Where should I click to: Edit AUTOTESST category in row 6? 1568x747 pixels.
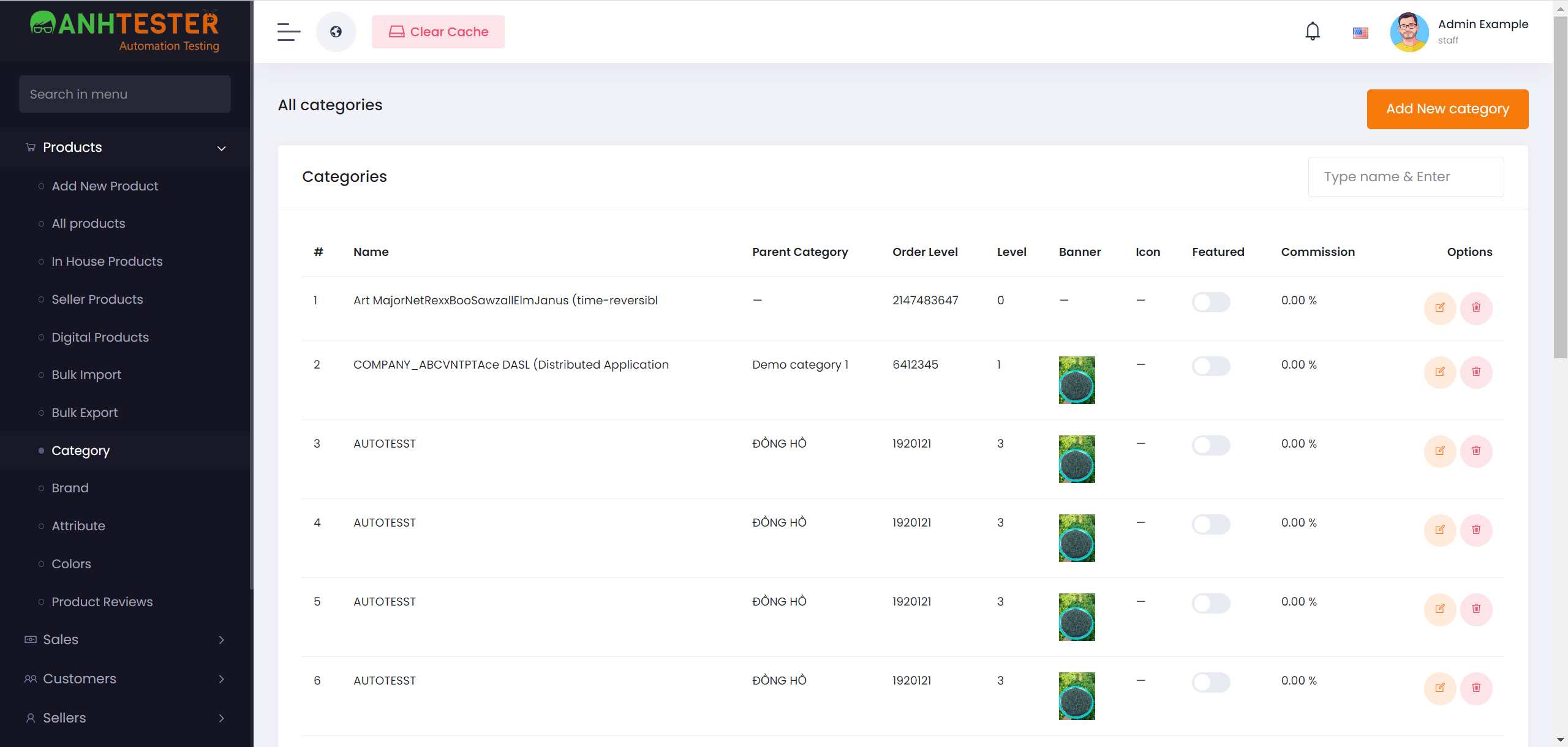[1439, 688]
